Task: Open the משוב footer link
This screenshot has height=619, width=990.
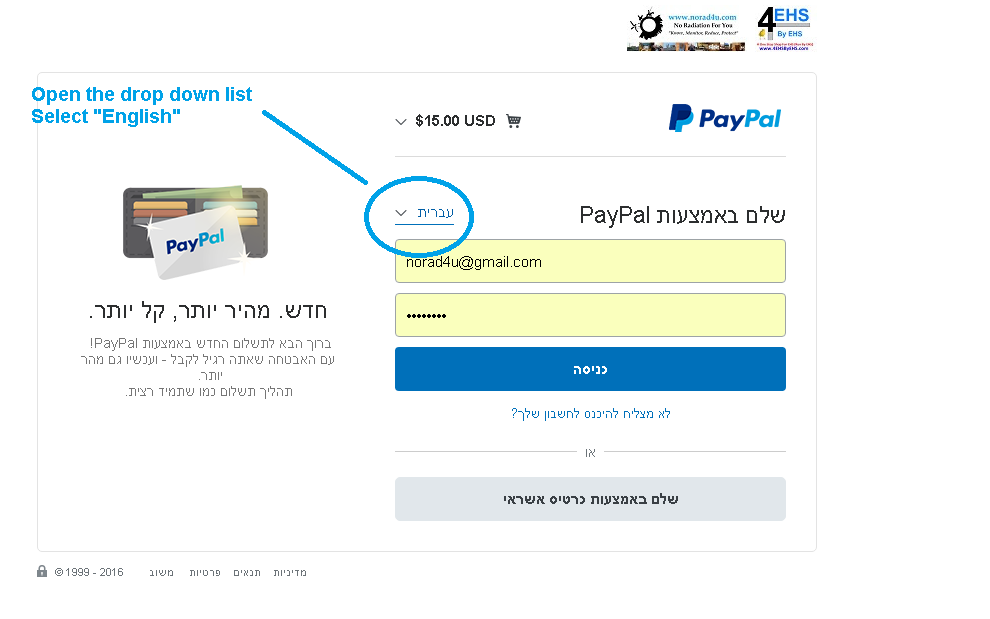Action: (x=162, y=572)
